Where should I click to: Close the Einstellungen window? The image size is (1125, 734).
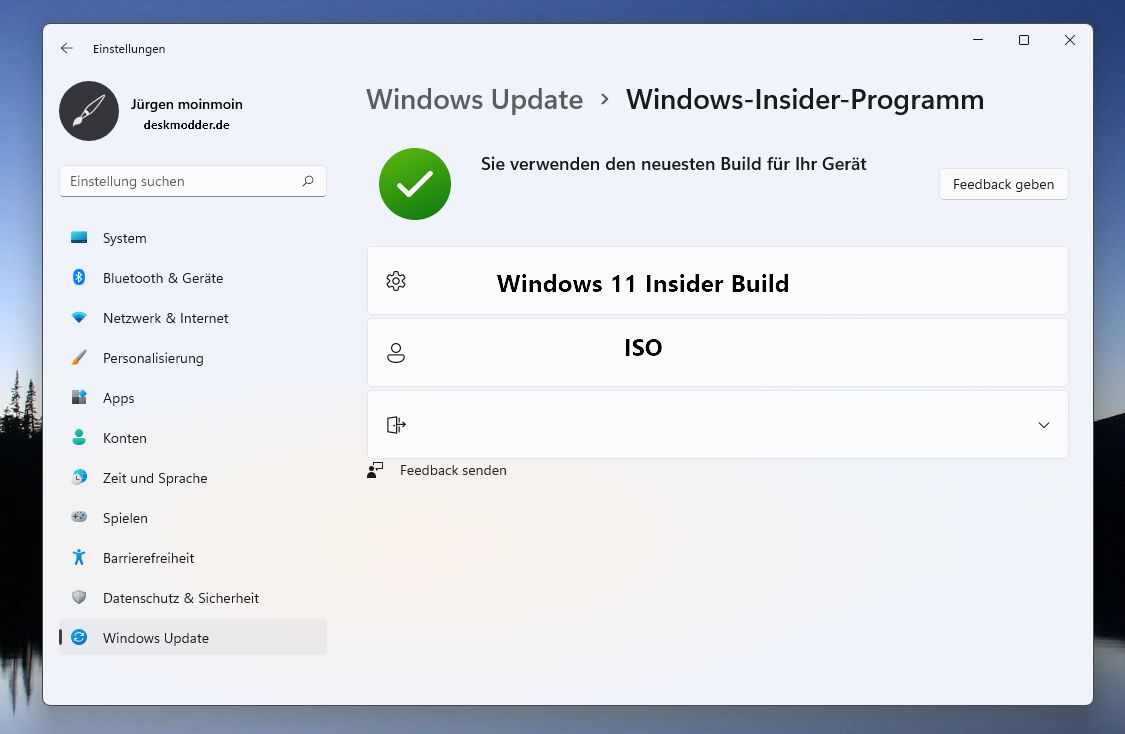pyautogui.click(x=1070, y=40)
